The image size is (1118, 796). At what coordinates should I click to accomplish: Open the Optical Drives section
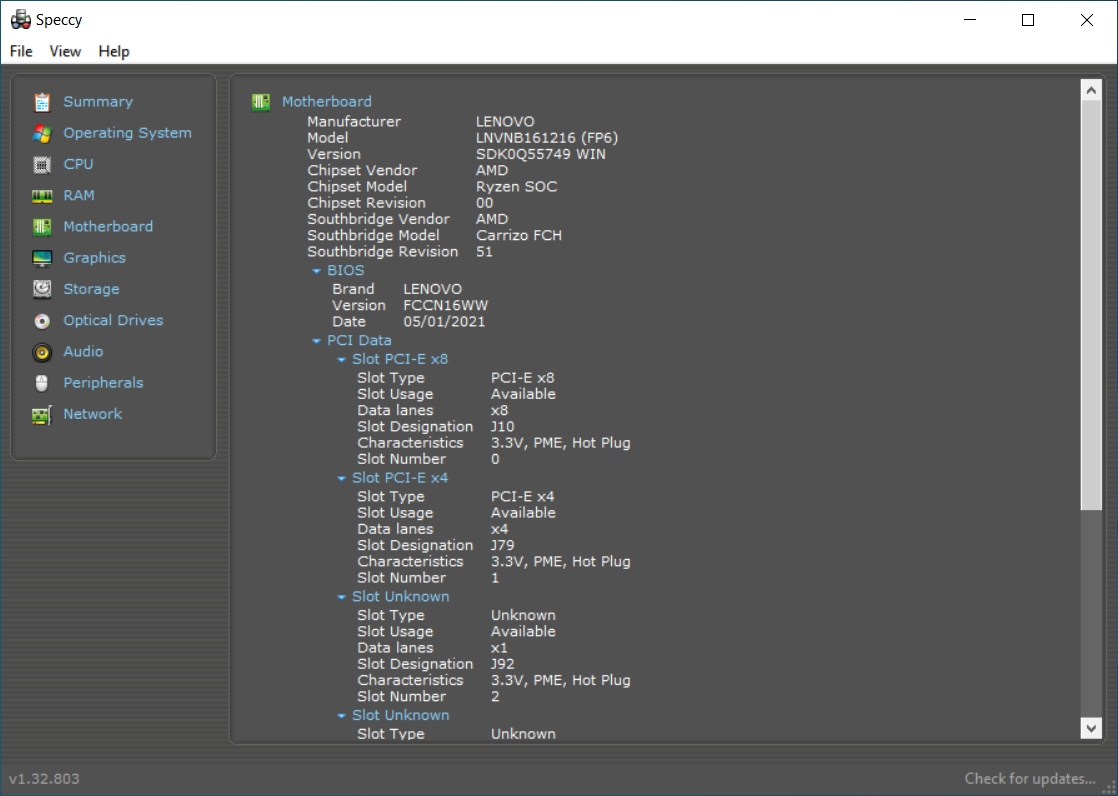tap(113, 320)
